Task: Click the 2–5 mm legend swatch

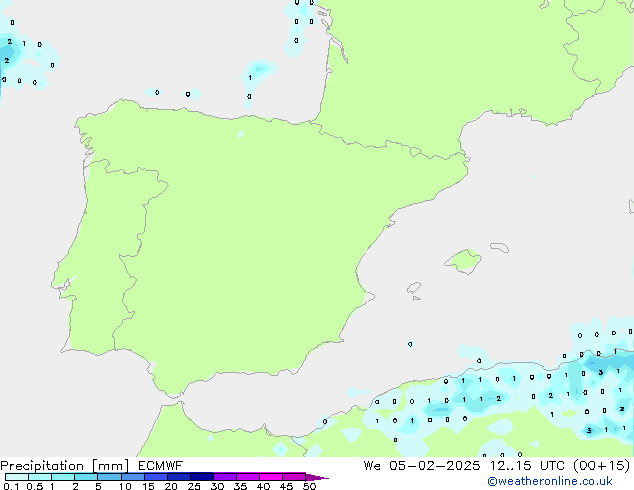Action: (x=86, y=477)
